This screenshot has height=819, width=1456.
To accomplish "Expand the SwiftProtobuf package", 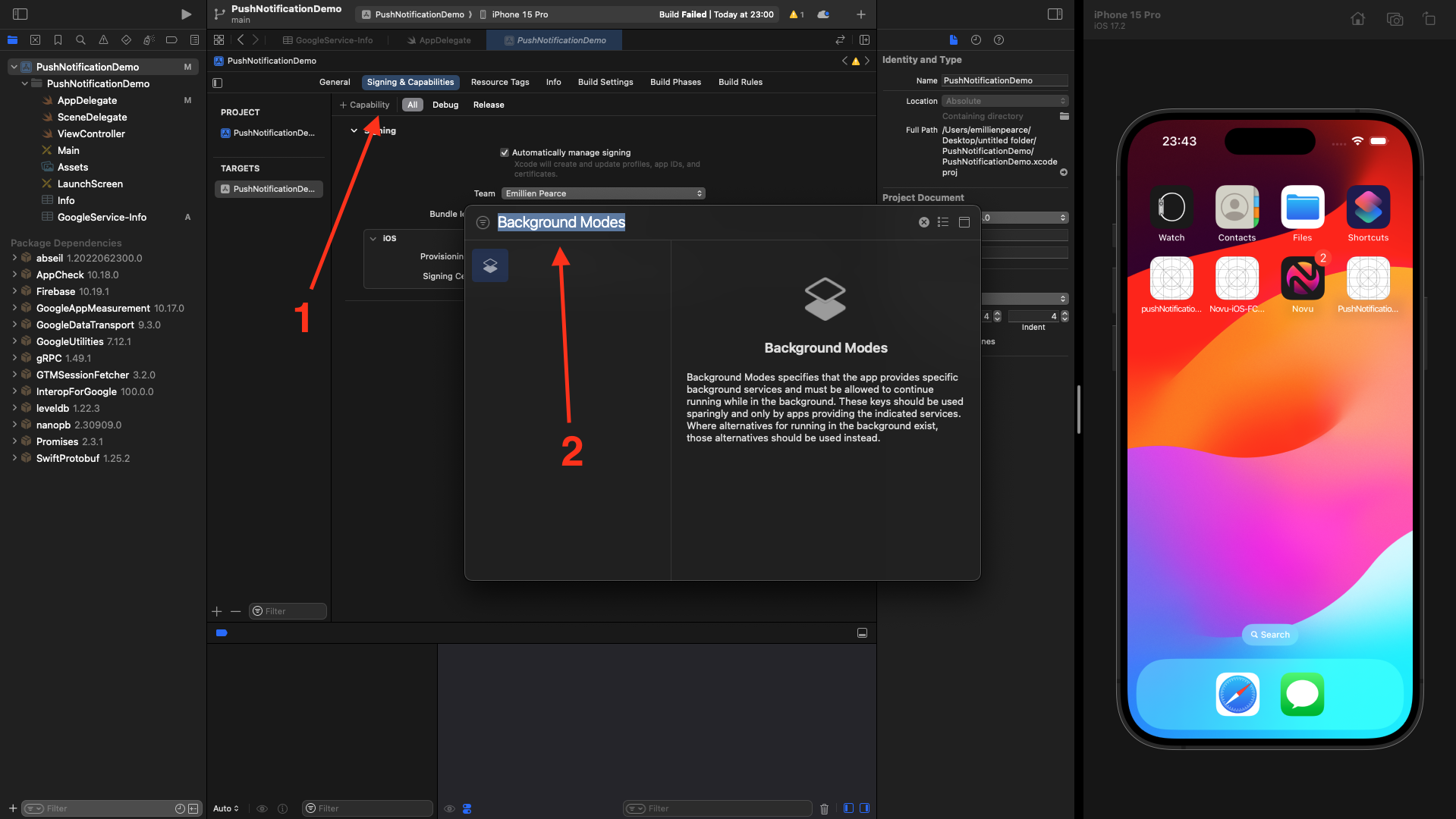I will coord(14,458).
